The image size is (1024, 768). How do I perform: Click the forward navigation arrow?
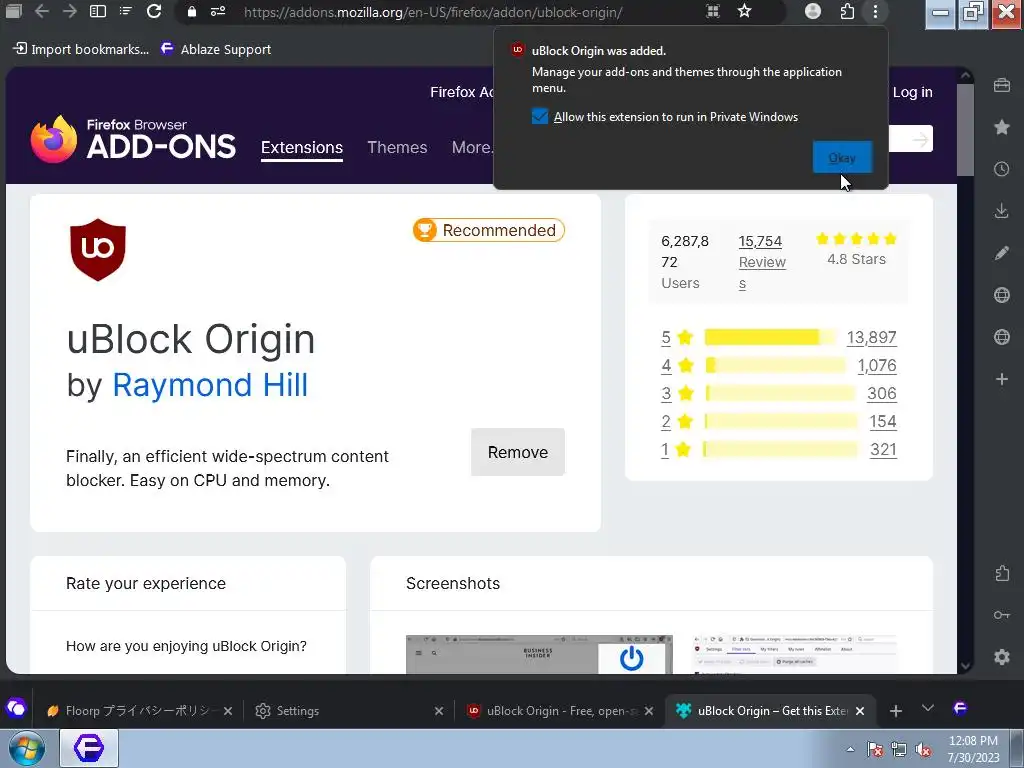point(69,11)
